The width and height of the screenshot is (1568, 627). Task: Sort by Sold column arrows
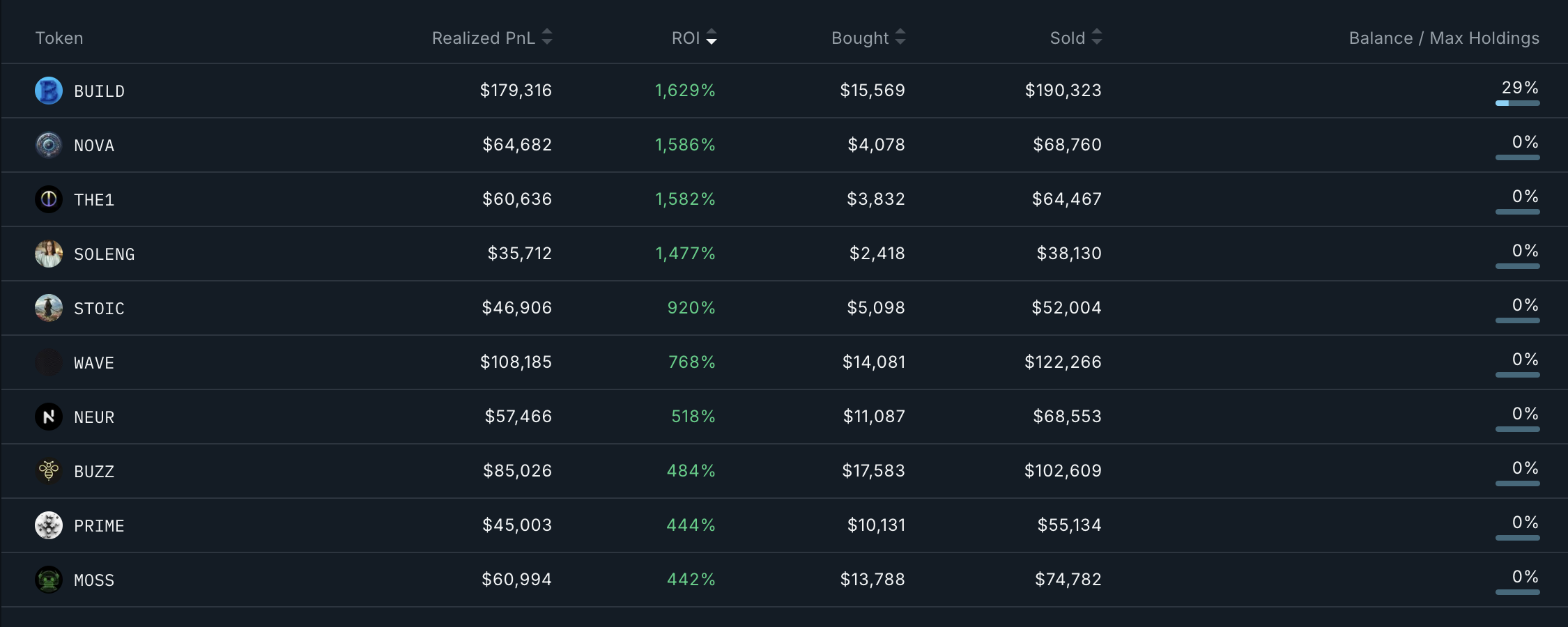[x=1097, y=38]
